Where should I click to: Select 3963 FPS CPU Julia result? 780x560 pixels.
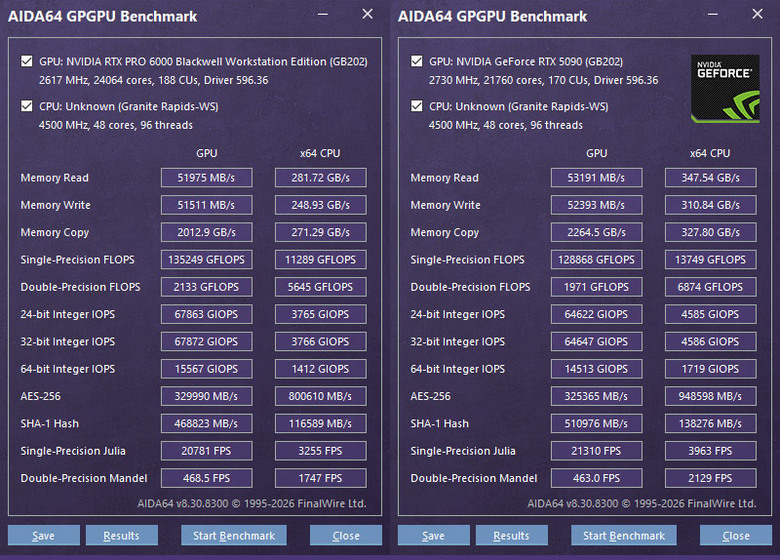tap(710, 451)
